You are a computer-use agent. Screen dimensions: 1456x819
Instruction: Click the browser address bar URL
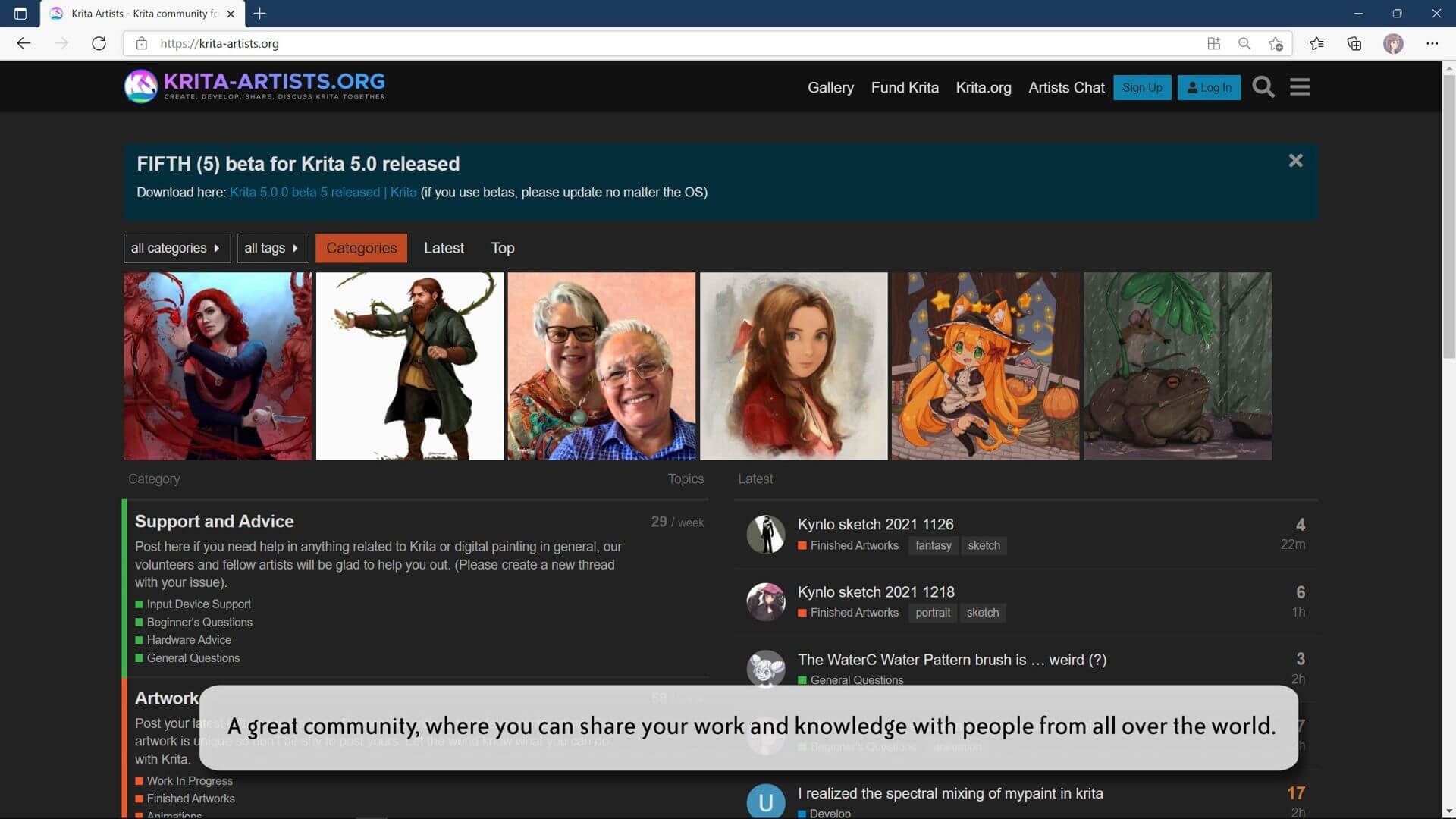point(219,43)
